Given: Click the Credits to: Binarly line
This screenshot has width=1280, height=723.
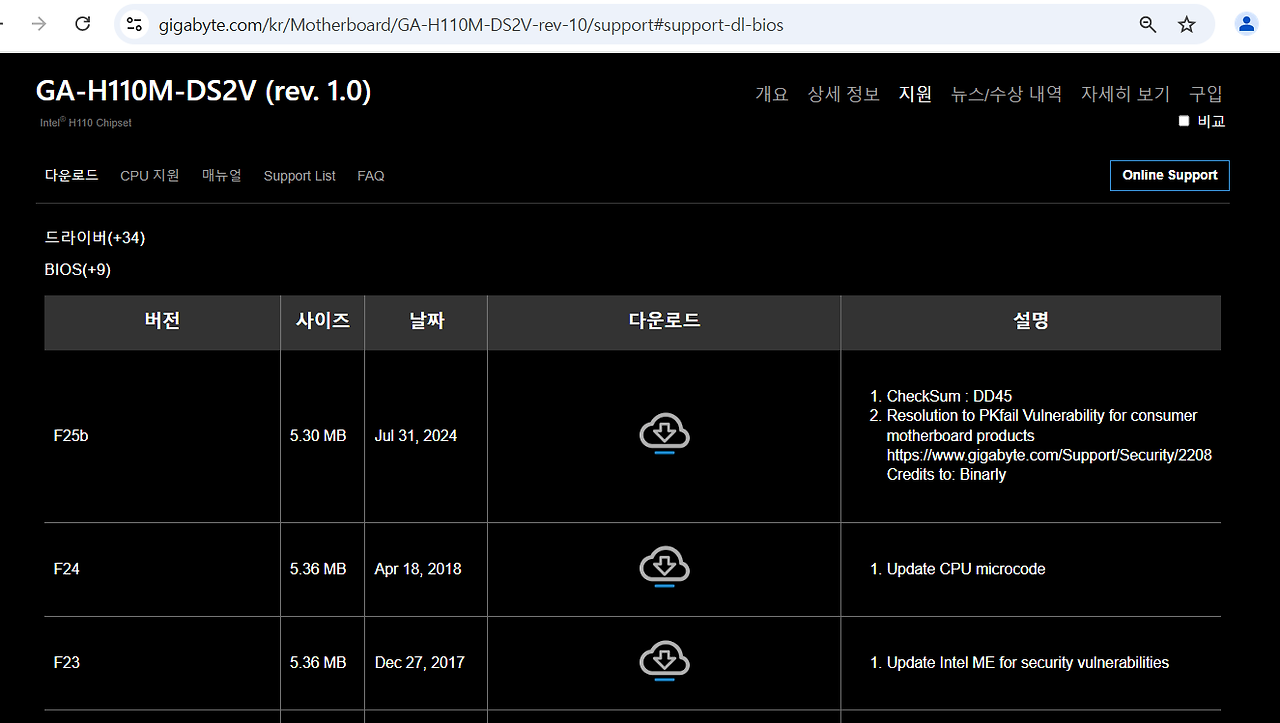Looking at the screenshot, I should coord(946,475).
